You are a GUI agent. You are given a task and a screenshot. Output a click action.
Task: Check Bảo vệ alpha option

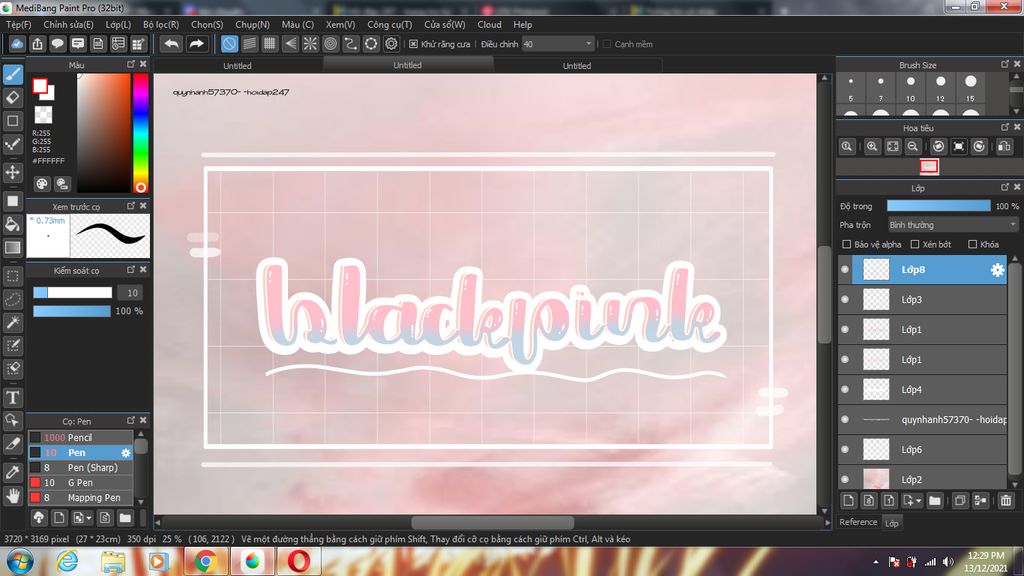tap(847, 244)
